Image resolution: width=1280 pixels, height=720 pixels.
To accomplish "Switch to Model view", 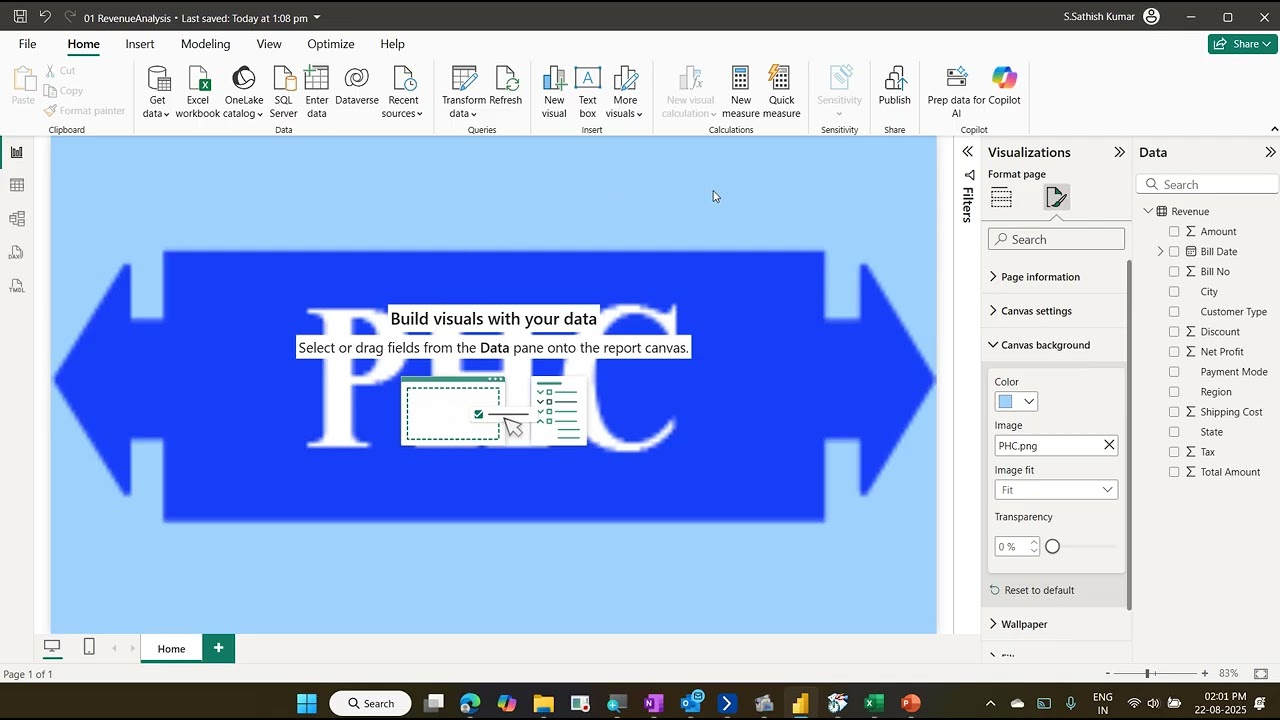I will 17,219.
